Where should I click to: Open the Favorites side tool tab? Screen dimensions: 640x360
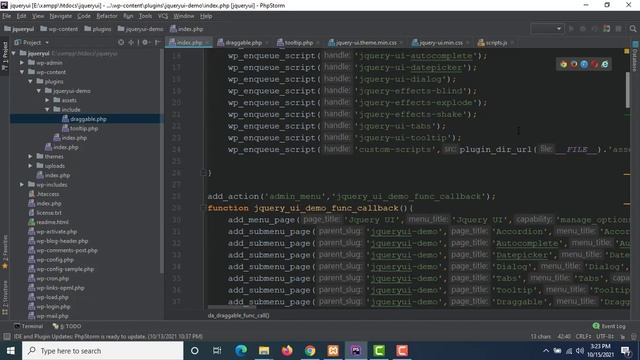pyautogui.click(x=5, y=252)
